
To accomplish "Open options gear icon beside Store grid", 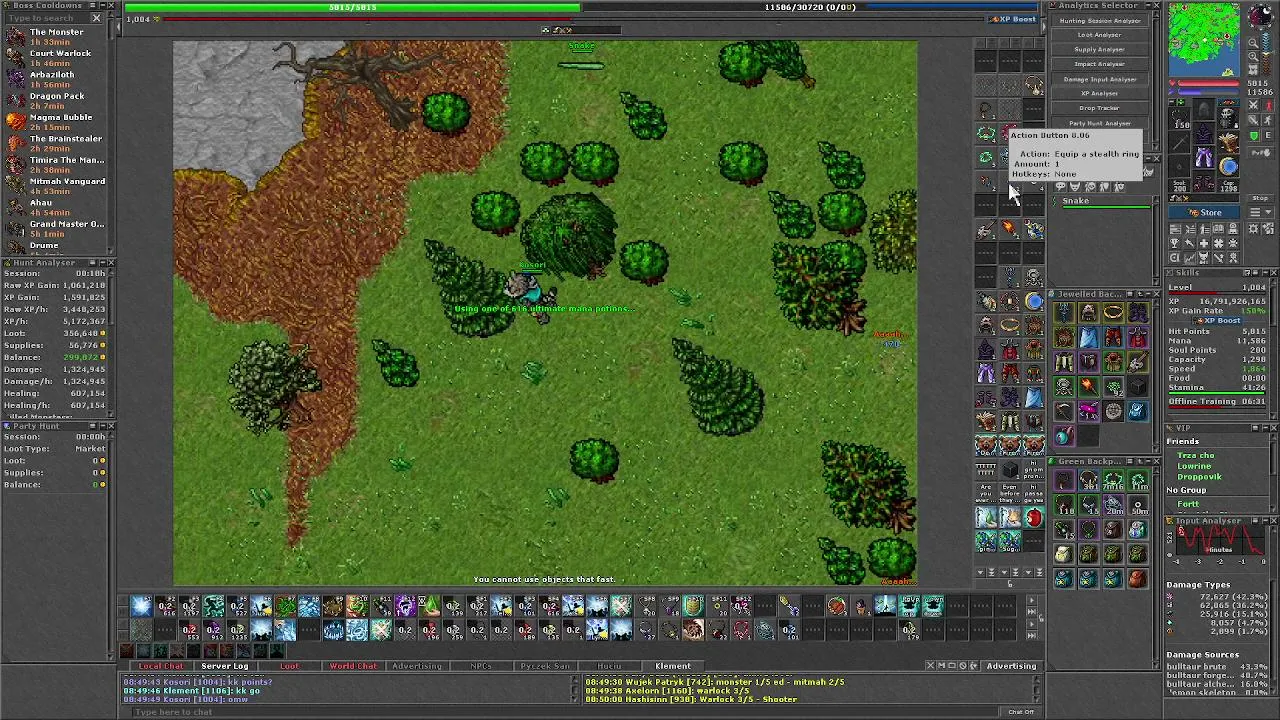I will (x=1252, y=228).
